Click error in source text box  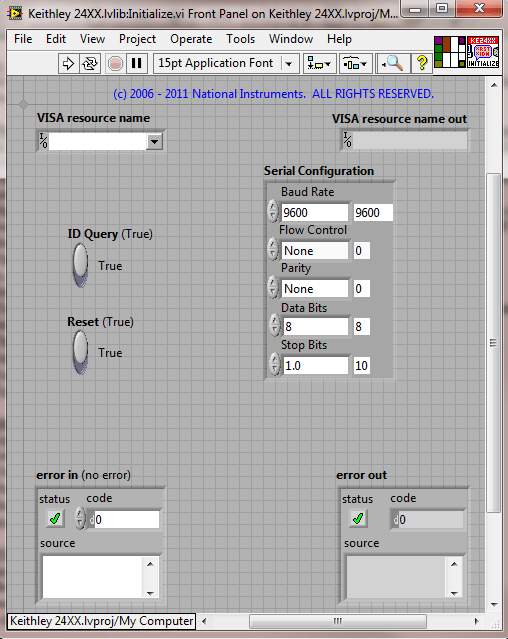pyautogui.click(x=93, y=577)
